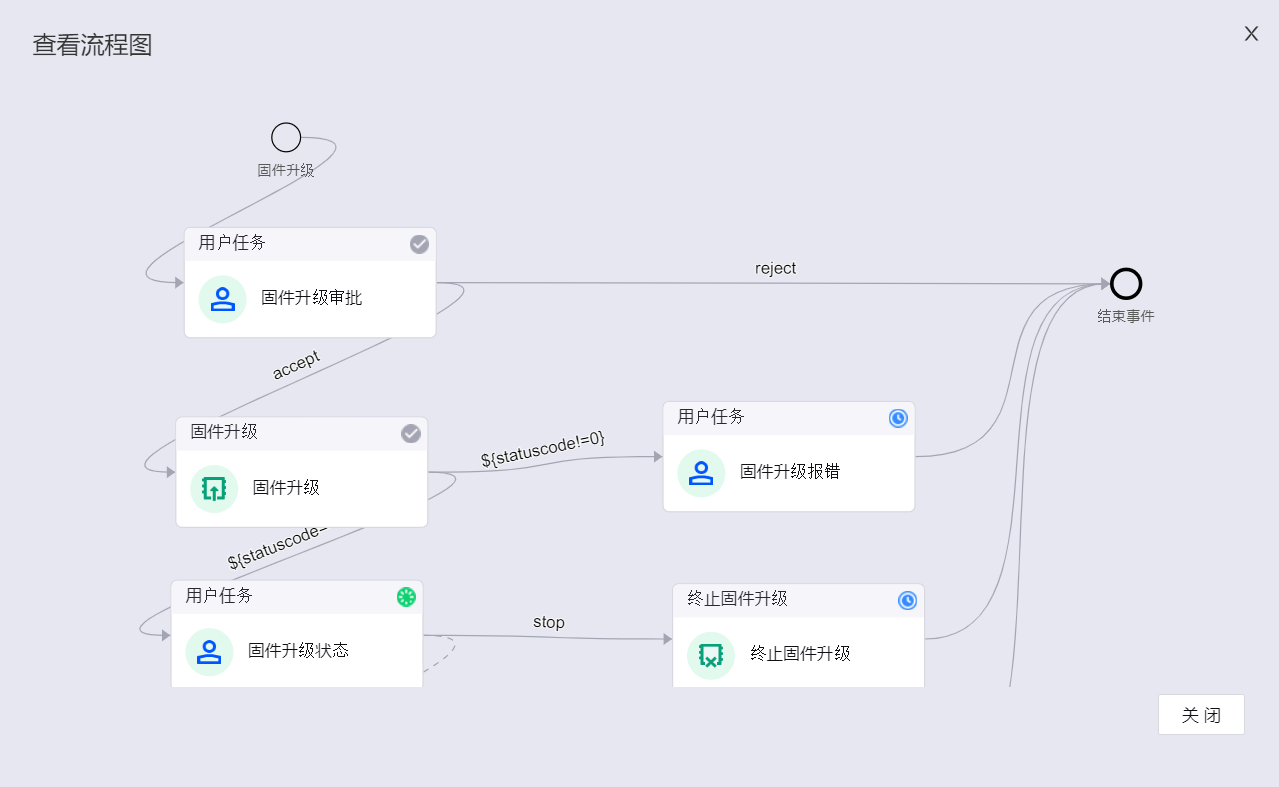
Task: Click user icon in 固件升级状态 node
Action: point(209,652)
